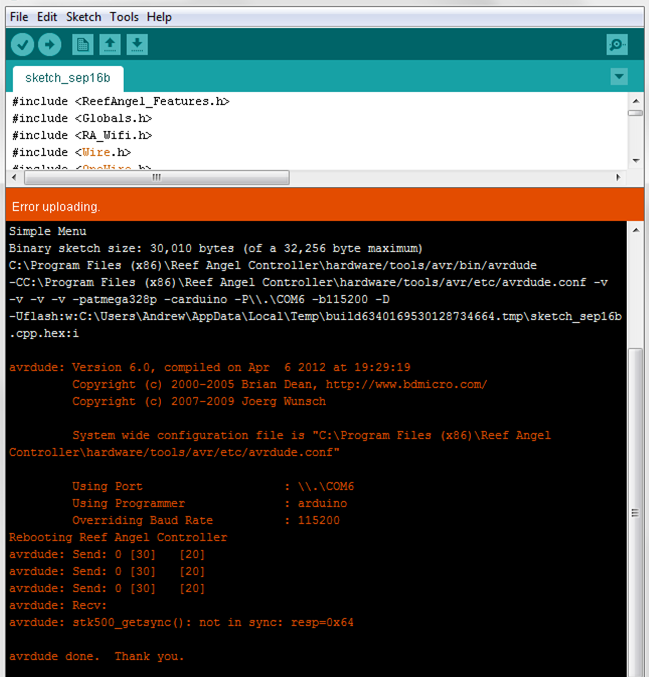Create a new sketch with New icon

[82, 44]
